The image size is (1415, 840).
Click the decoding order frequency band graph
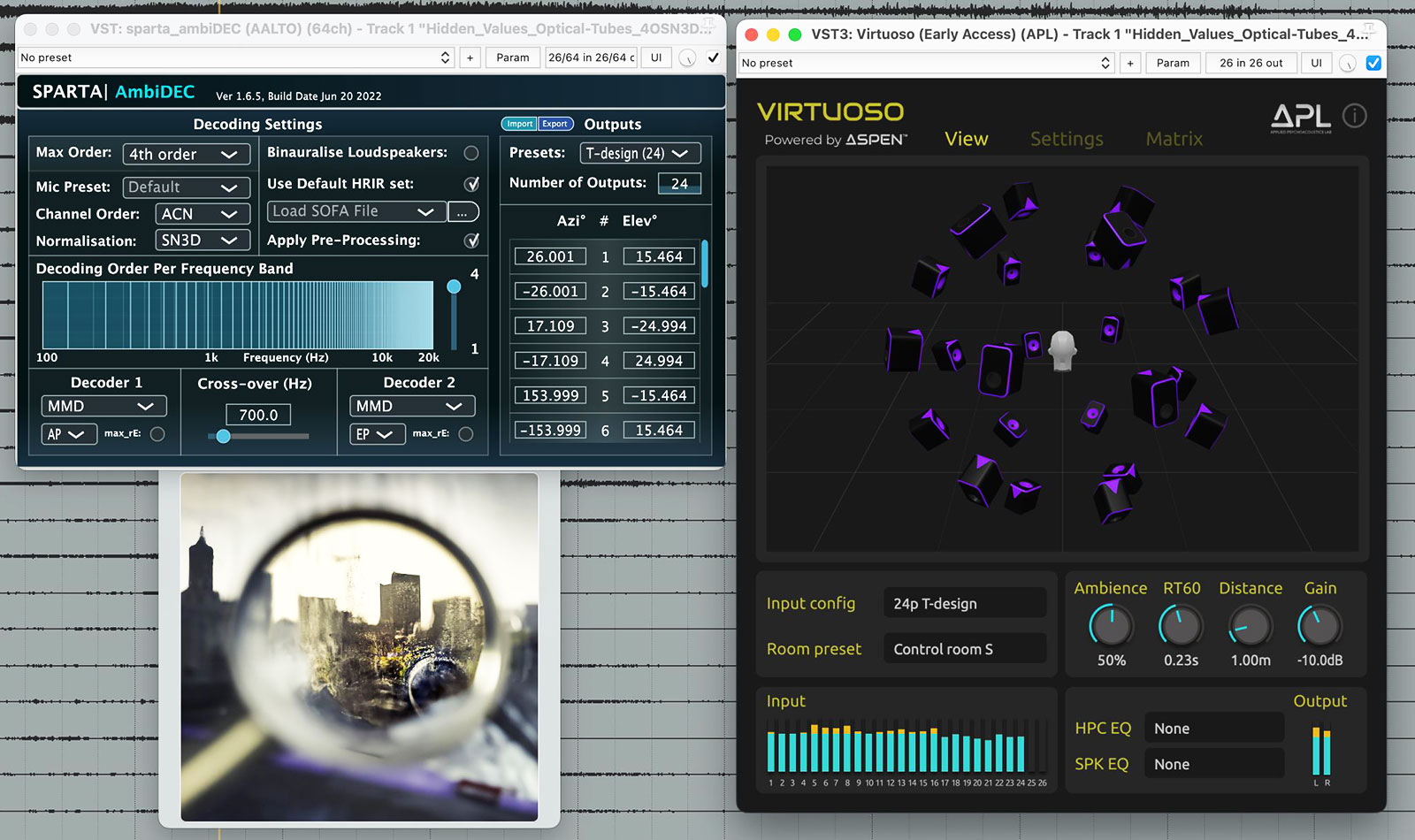coord(238,316)
